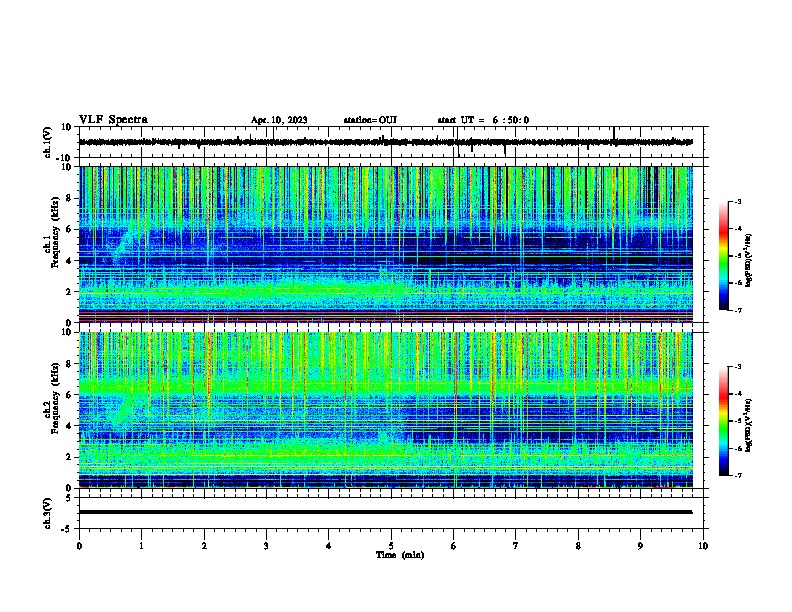Click the '8' kHz tick on ch.2 frequency axis
The height and width of the screenshot is (612, 792).
[x=70, y=364]
